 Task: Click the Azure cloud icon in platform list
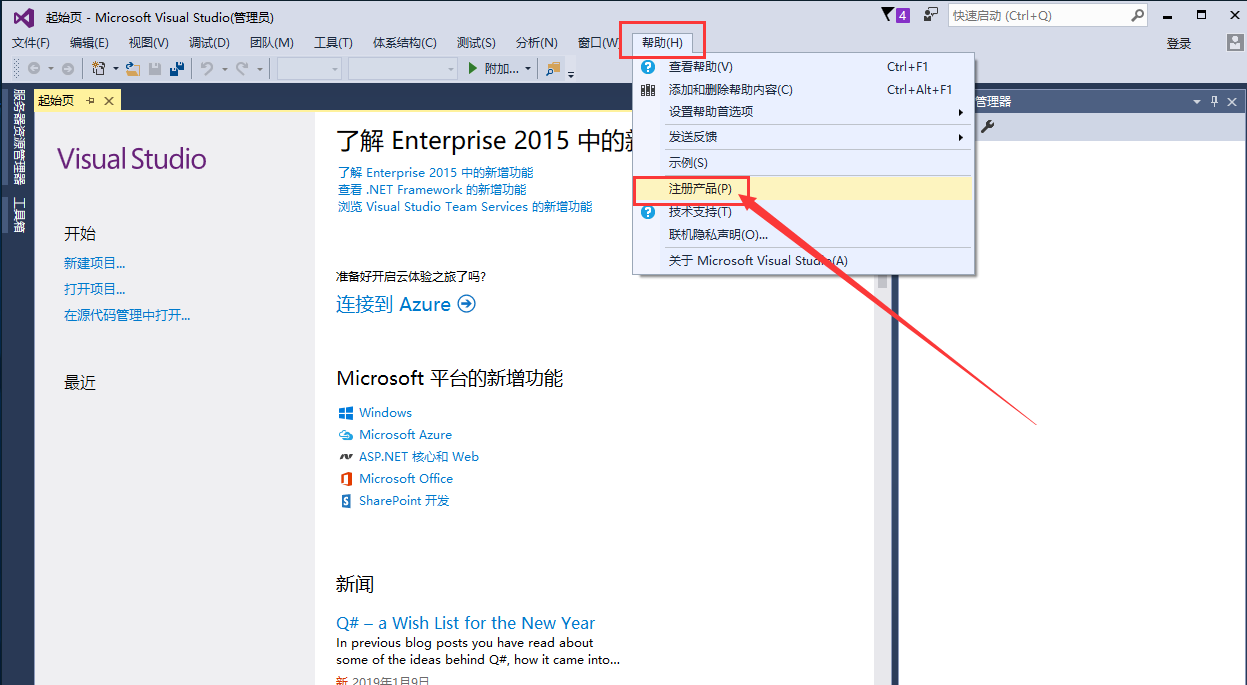pos(346,435)
